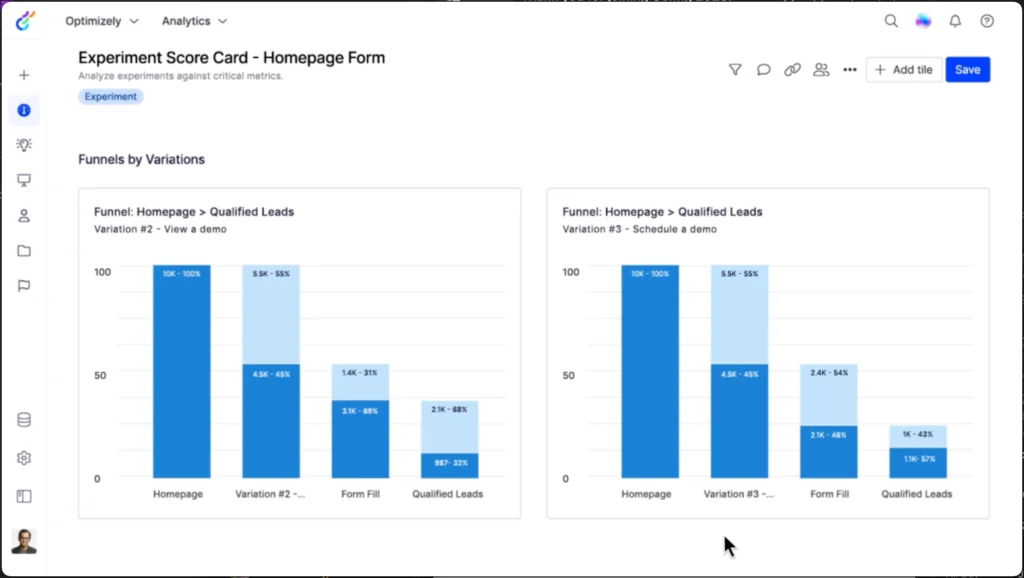Screen dimensions: 1024x578
Task: Click the 2.4K - 54% segment in Variation #3 chart
Action: pyautogui.click(x=829, y=394)
